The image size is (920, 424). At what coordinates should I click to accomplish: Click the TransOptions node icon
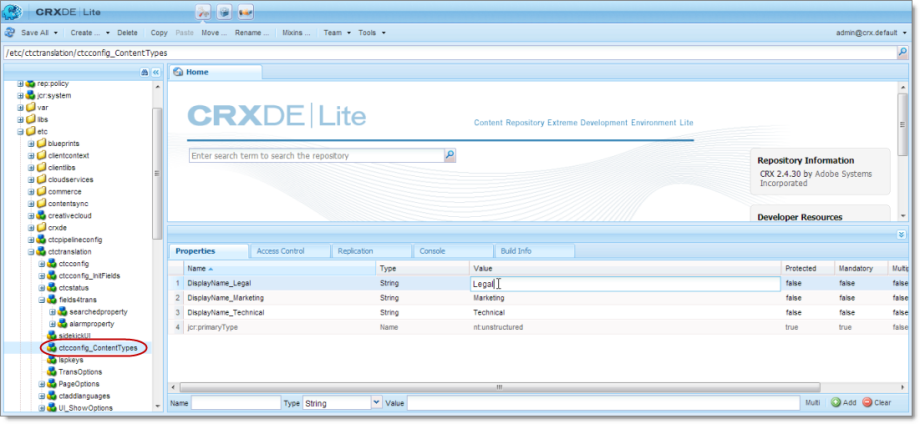[52, 372]
